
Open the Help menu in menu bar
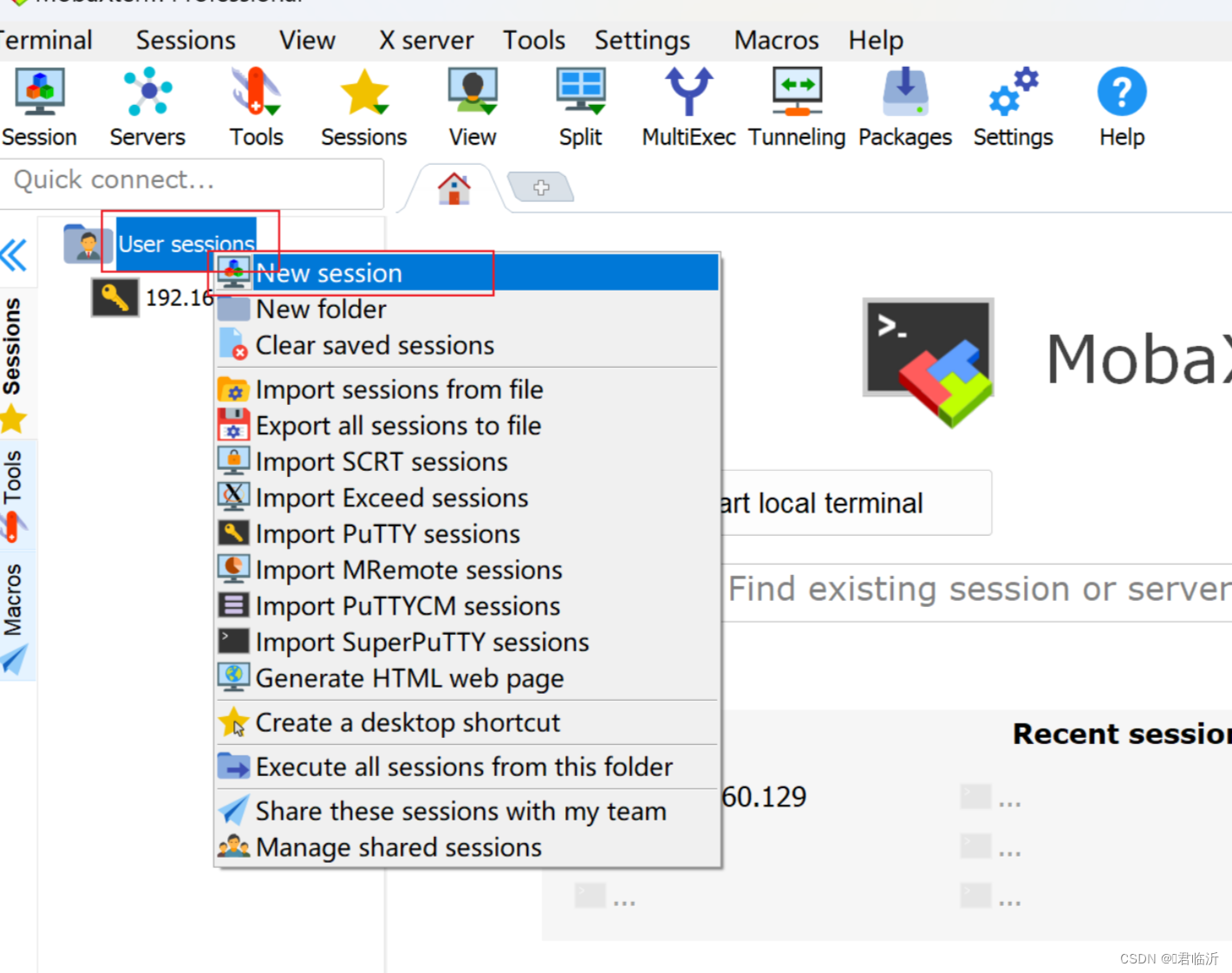[x=876, y=40]
